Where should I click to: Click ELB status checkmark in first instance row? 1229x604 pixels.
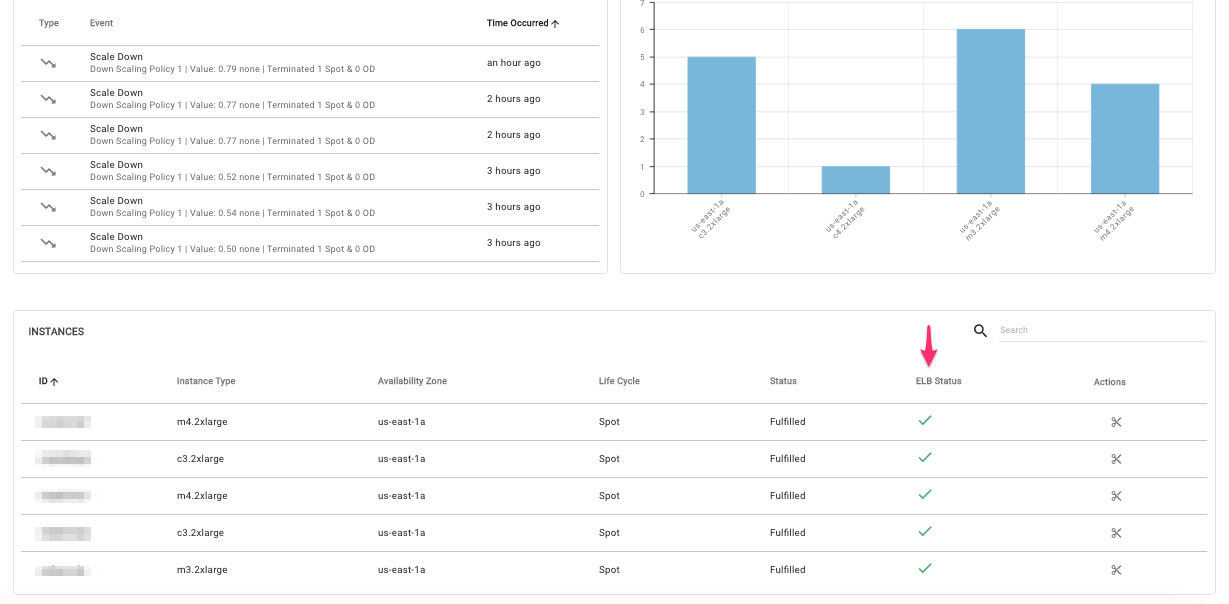[925, 421]
